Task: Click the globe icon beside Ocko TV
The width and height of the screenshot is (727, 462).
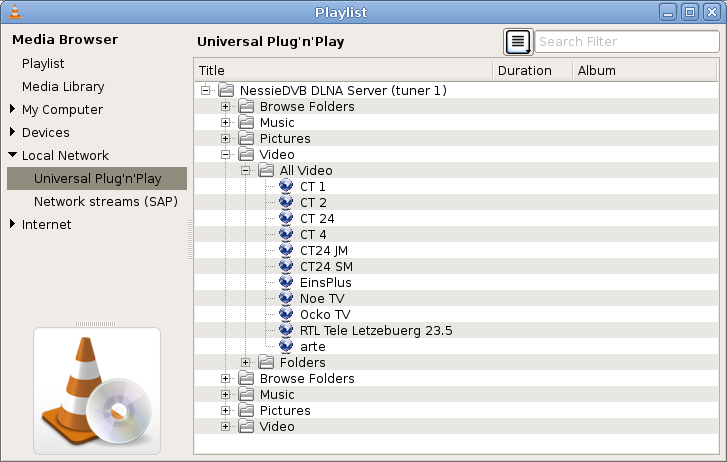Action: (286, 314)
